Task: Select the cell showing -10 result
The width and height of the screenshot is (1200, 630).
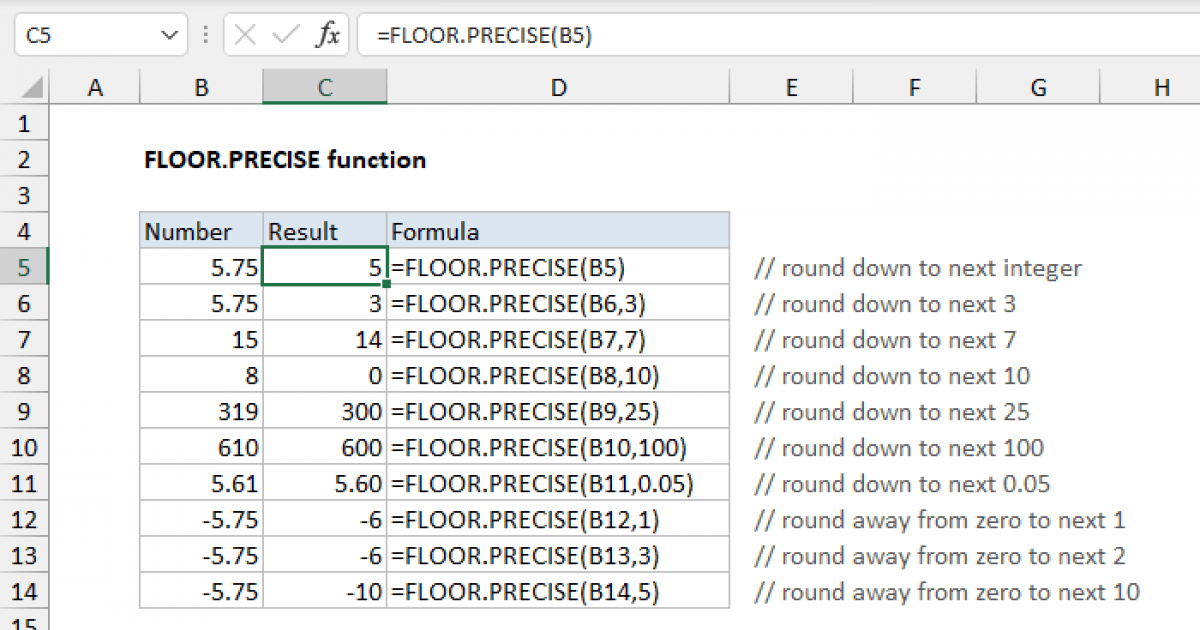Action: (324, 591)
